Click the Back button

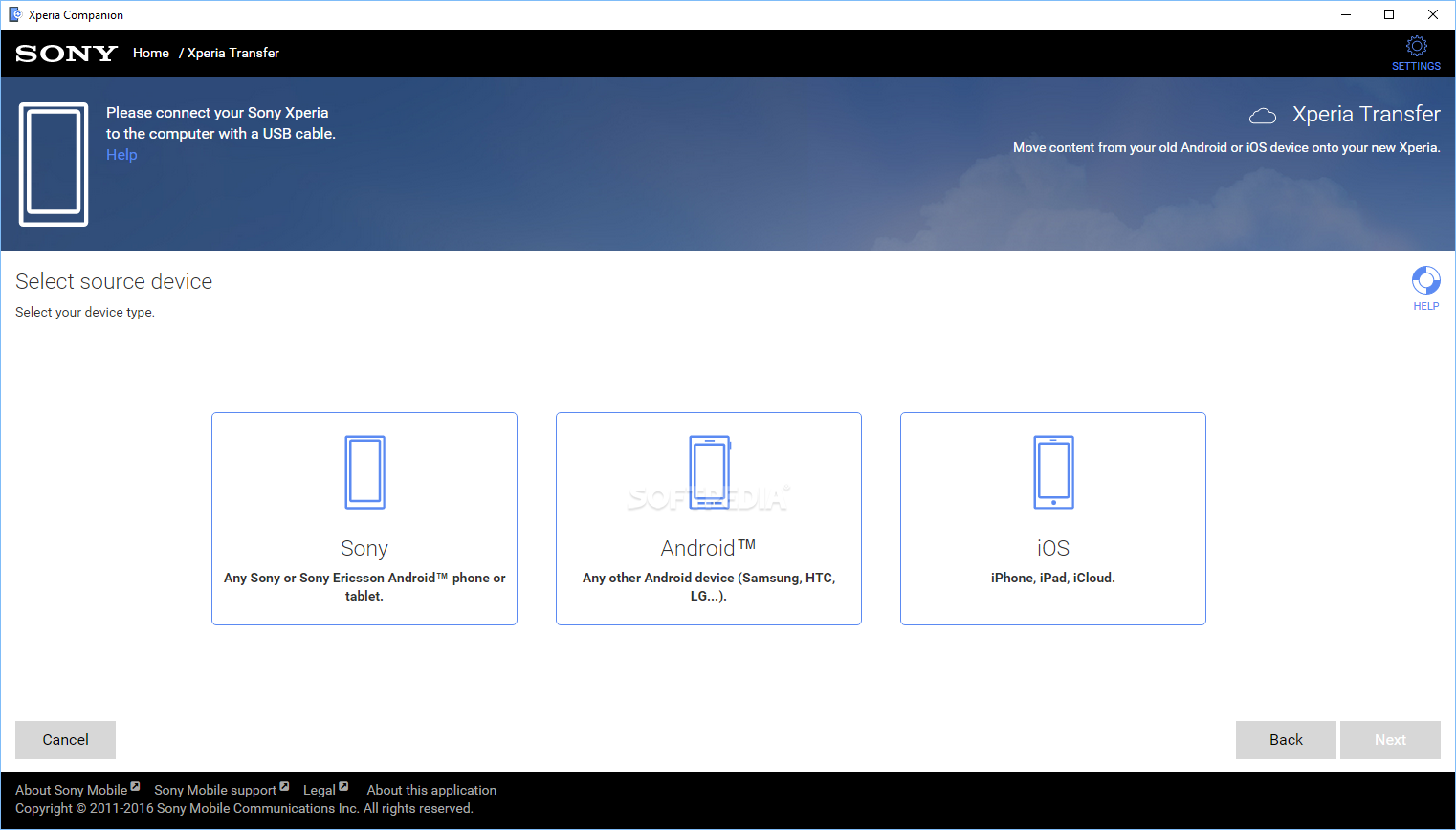[1286, 740]
